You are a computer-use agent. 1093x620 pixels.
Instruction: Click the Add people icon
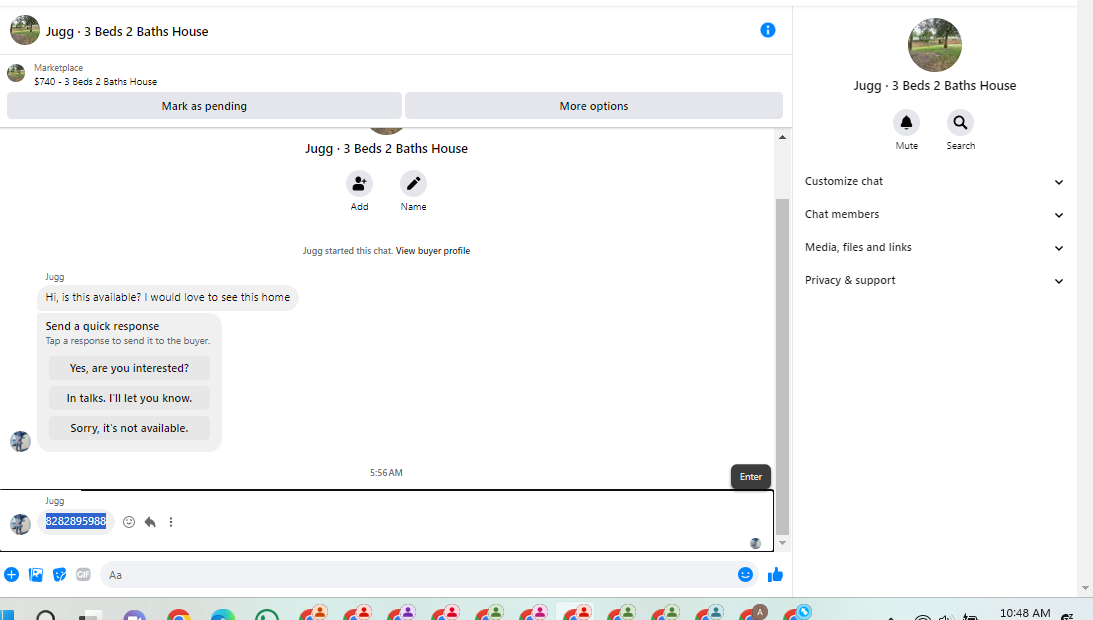click(359, 183)
